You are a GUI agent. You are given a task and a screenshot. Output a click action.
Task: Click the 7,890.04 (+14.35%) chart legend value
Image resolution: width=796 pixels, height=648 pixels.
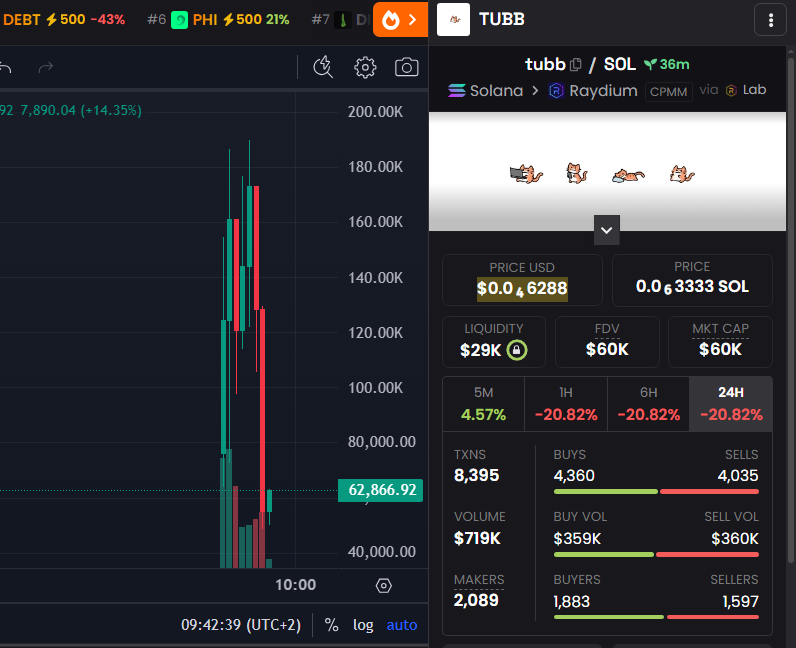tap(81, 110)
